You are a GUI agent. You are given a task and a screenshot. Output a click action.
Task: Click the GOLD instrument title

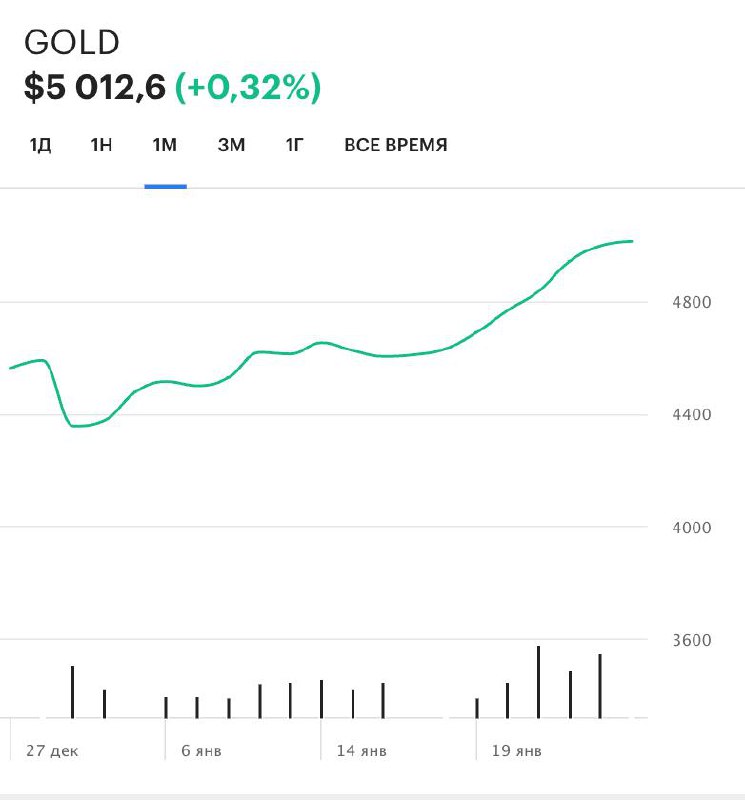click(x=72, y=43)
